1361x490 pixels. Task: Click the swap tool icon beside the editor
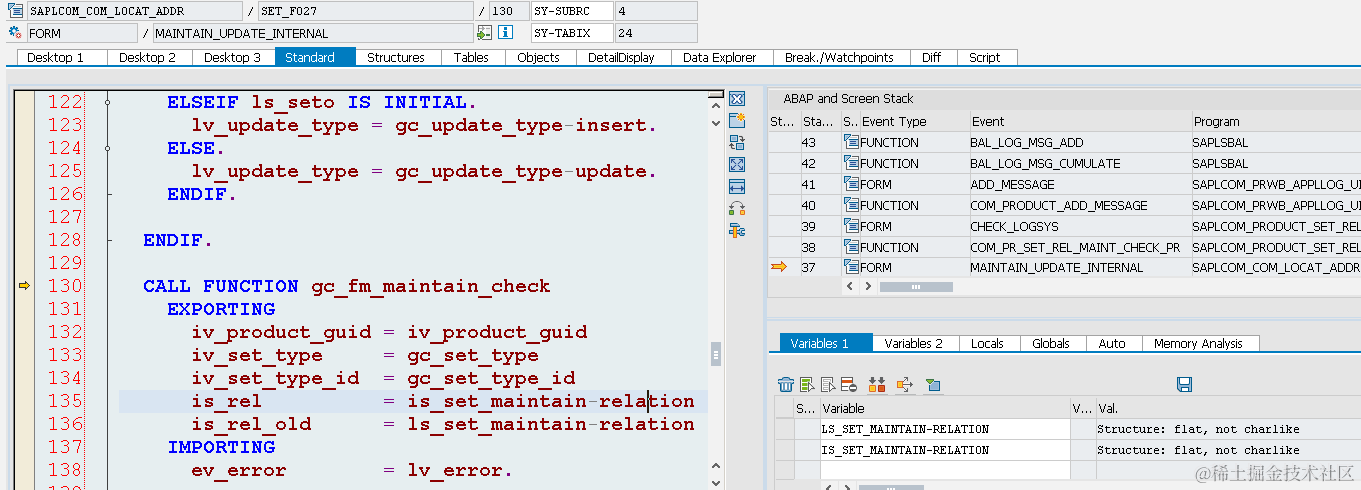[x=737, y=143]
